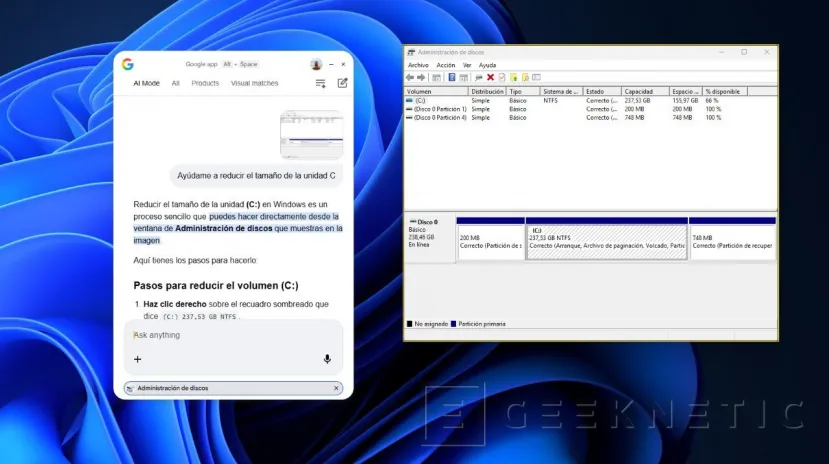Viewport: 829px width, 464px height.
Task: Click the red X delete toolbar icon
Action: point(490,78)
